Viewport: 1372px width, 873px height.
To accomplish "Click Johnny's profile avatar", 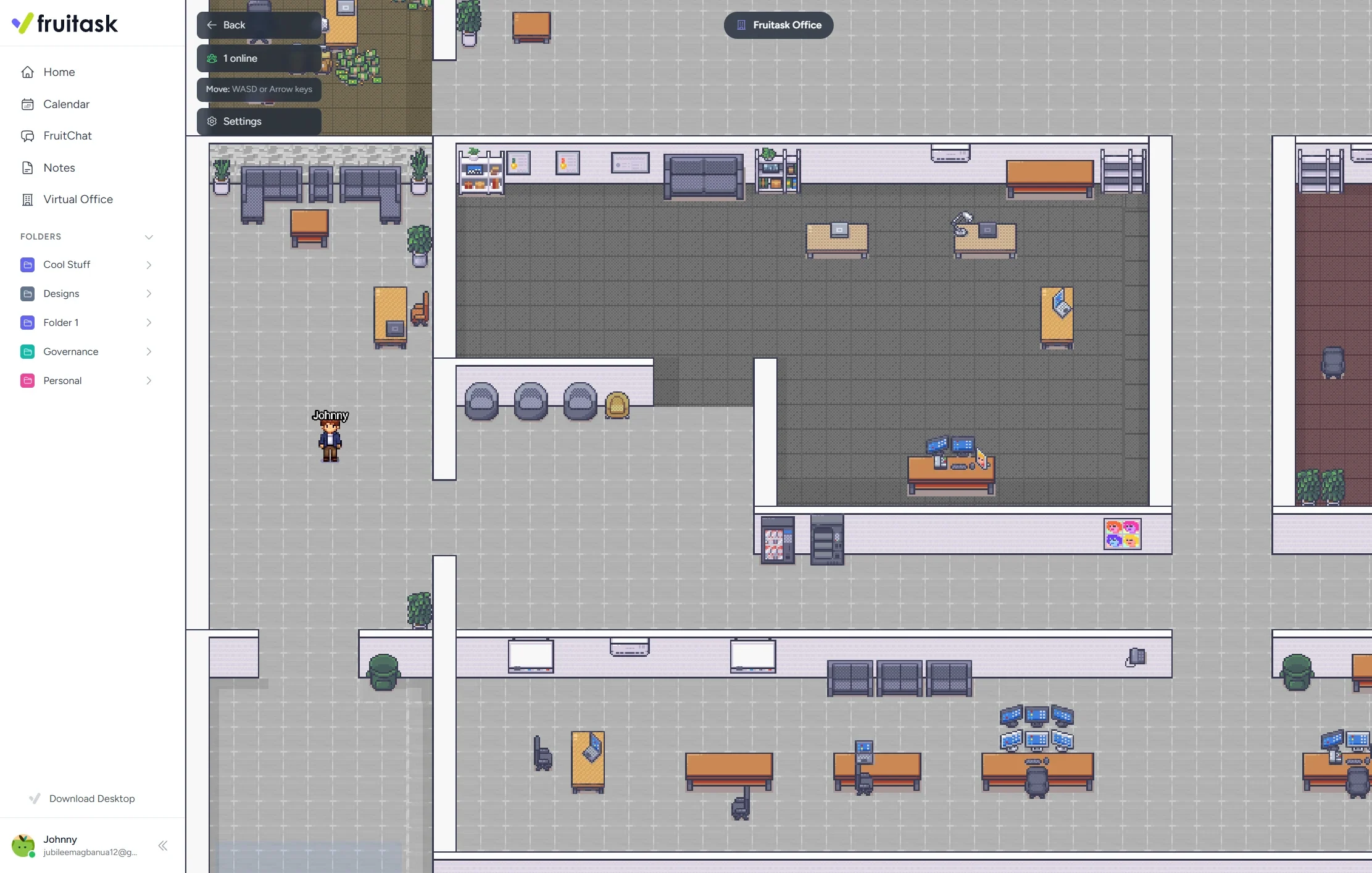I will tap(23, 846).
